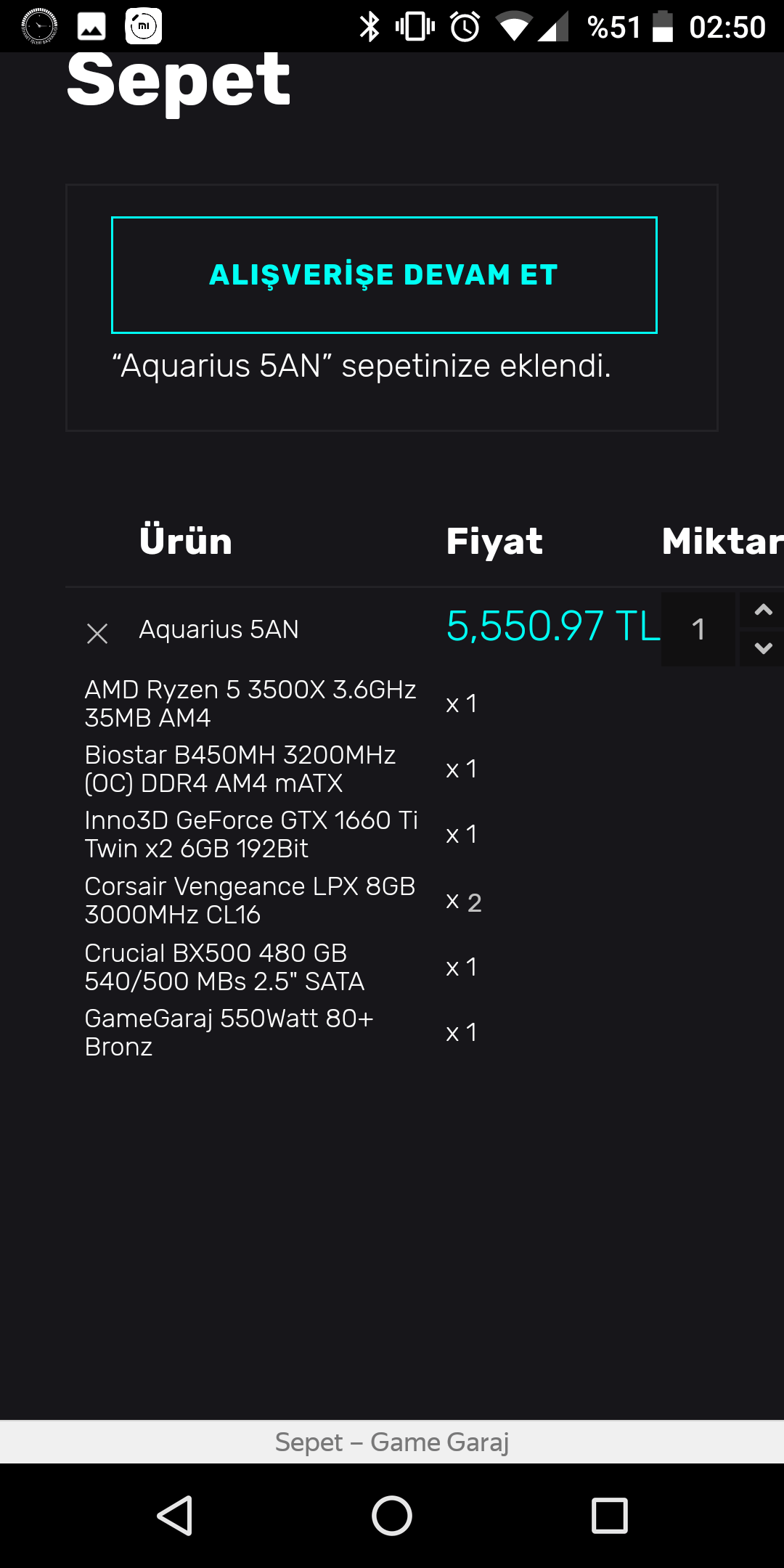The image size is (784, 1568).
Task: Decrease Aquarius 5AN quantity with down arrow
Action: pyautogui.click(x=762, y=648)
